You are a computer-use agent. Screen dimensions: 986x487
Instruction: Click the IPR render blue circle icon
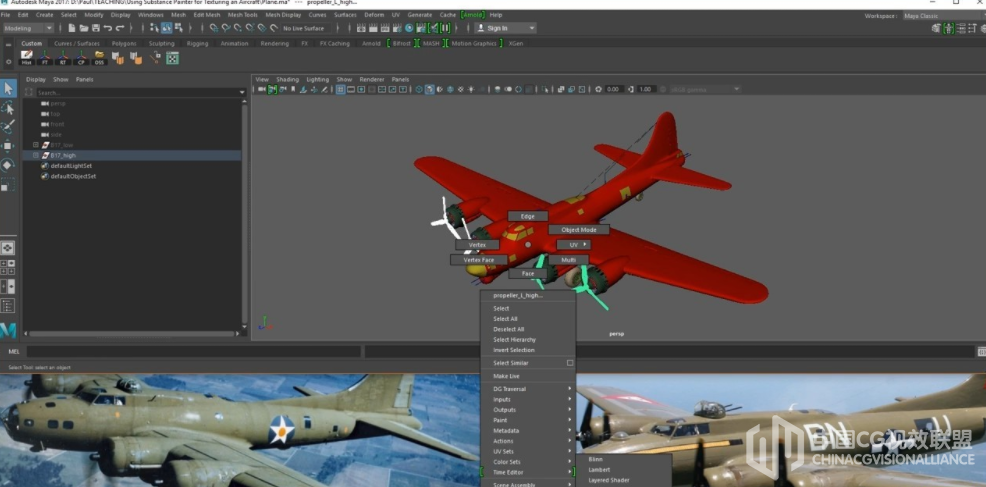pos(409,28)
